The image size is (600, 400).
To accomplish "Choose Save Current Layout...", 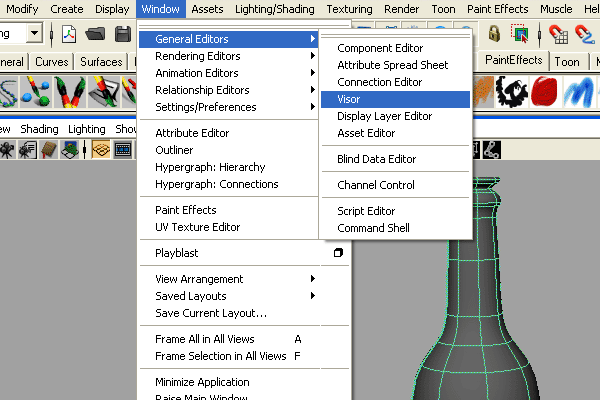I will pos(244,313).
